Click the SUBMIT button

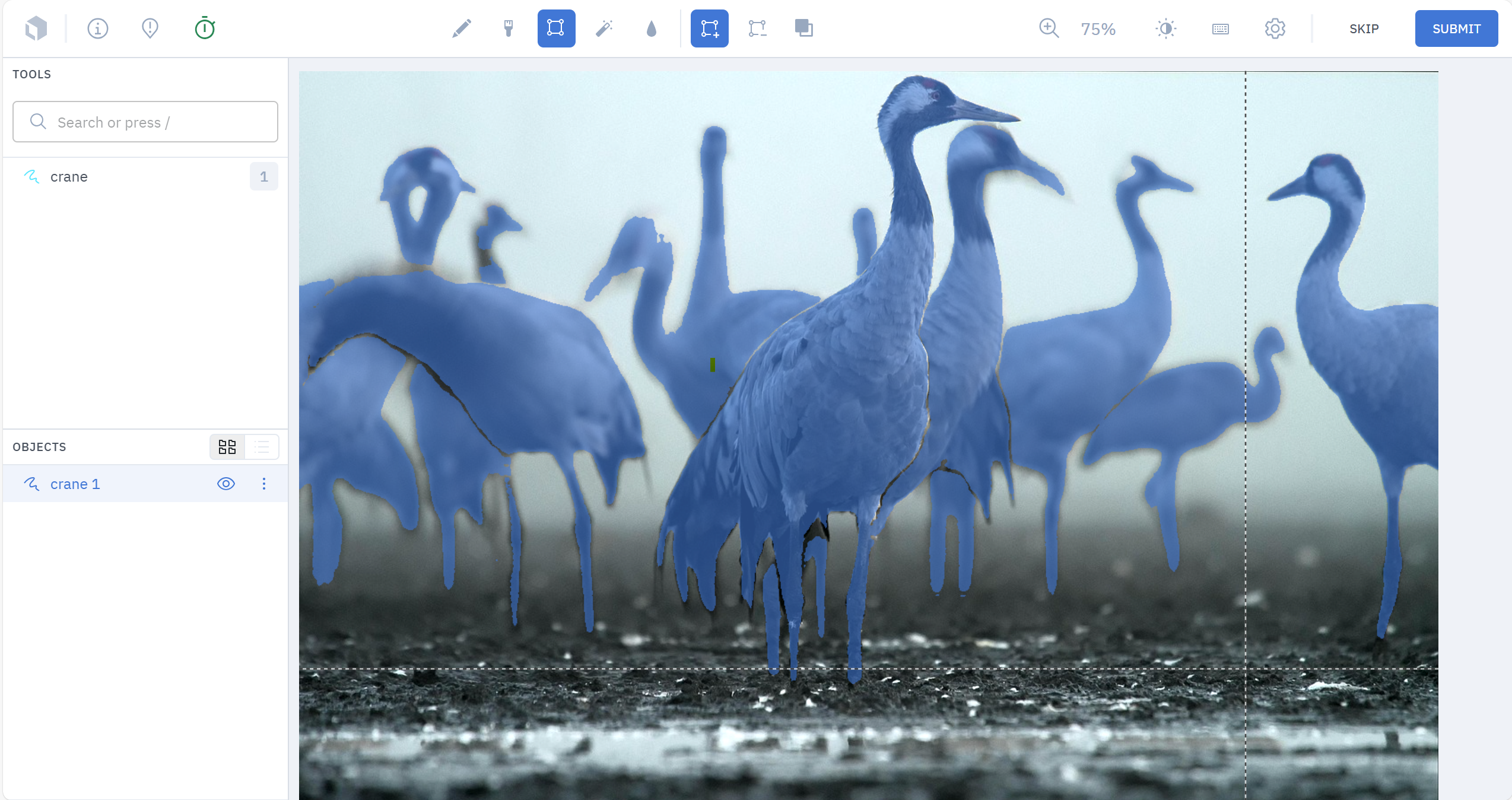(x=1456, y=28)
